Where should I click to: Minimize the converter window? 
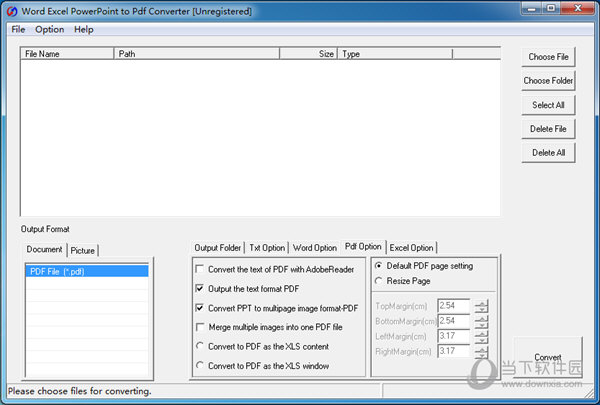[532, 8]
